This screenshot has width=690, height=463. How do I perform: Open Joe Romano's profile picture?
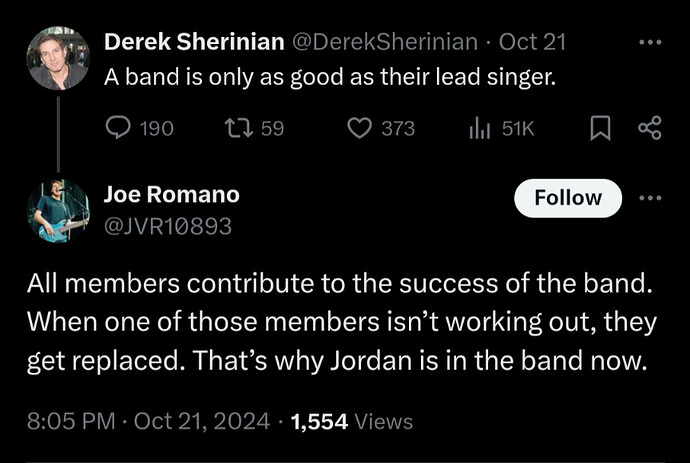pos(58,211)
